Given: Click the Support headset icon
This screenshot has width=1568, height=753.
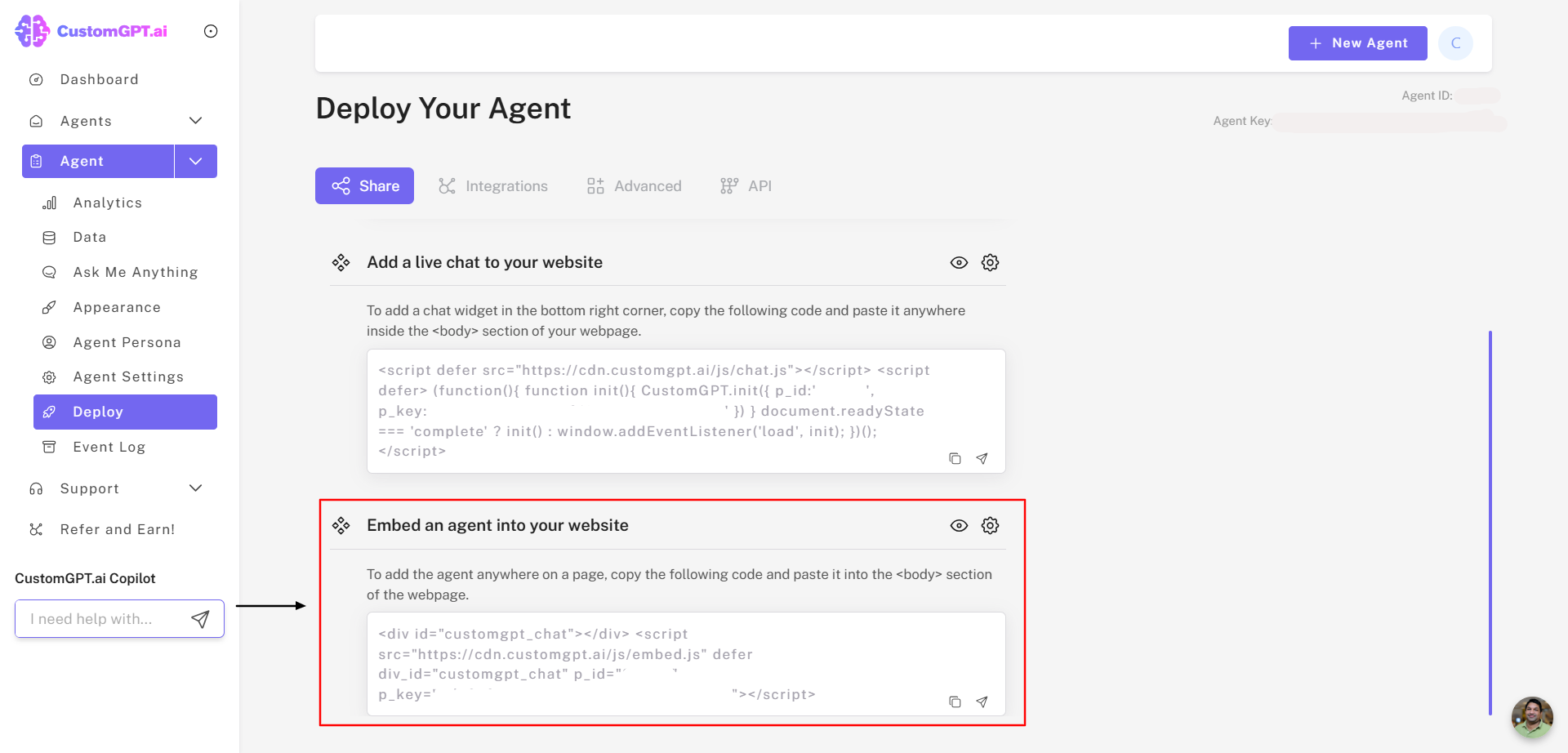Looking at the screenshot, I should (36, 488).
